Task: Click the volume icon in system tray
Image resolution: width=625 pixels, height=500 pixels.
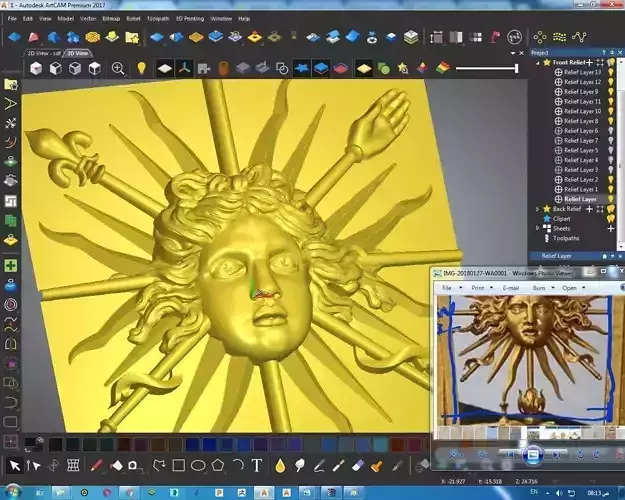Action: click(x=559, y=493)
